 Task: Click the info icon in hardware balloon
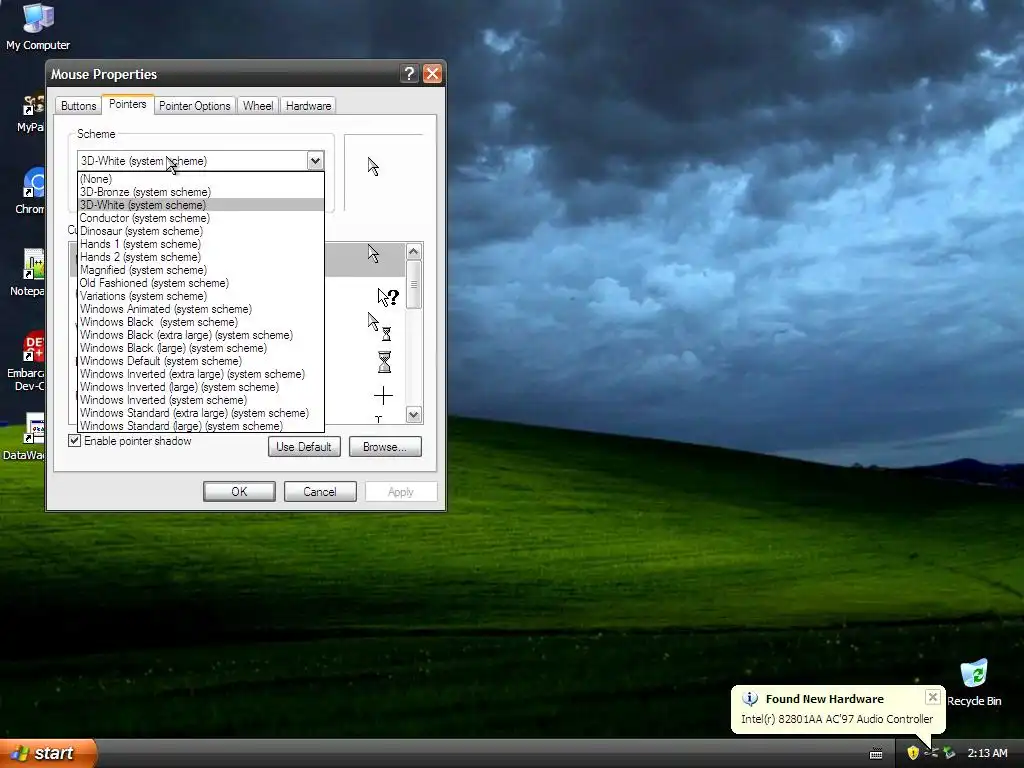tap(750, 699)
